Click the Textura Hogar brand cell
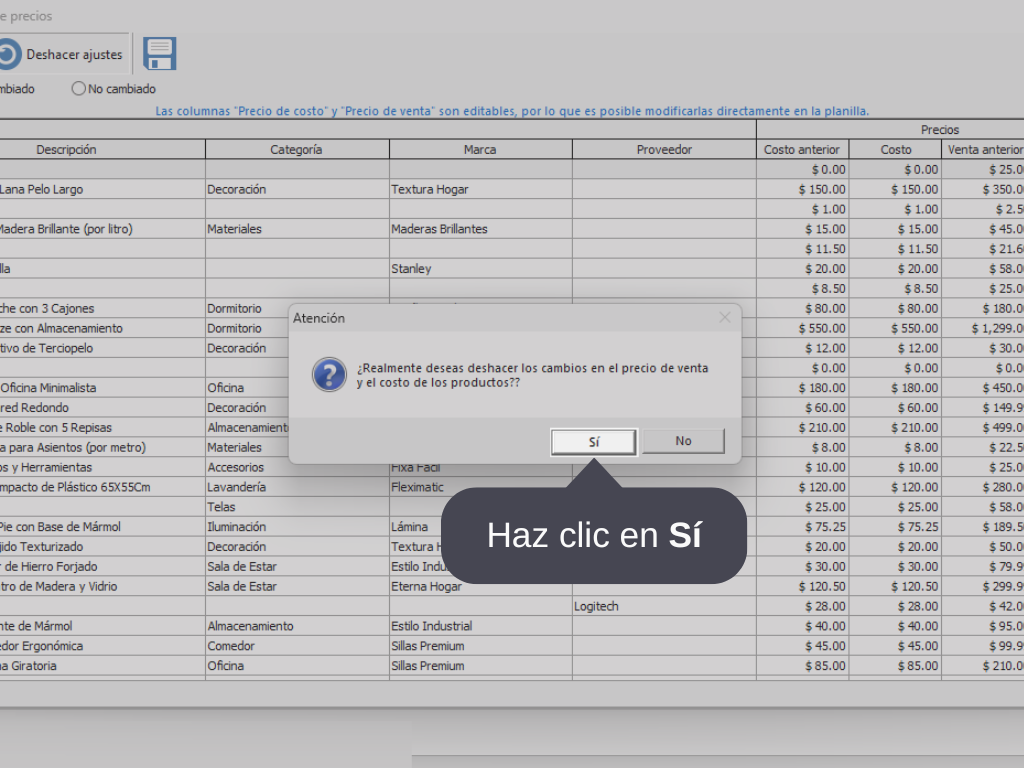This screenshot has height=768, width=1024. [481, 189]
